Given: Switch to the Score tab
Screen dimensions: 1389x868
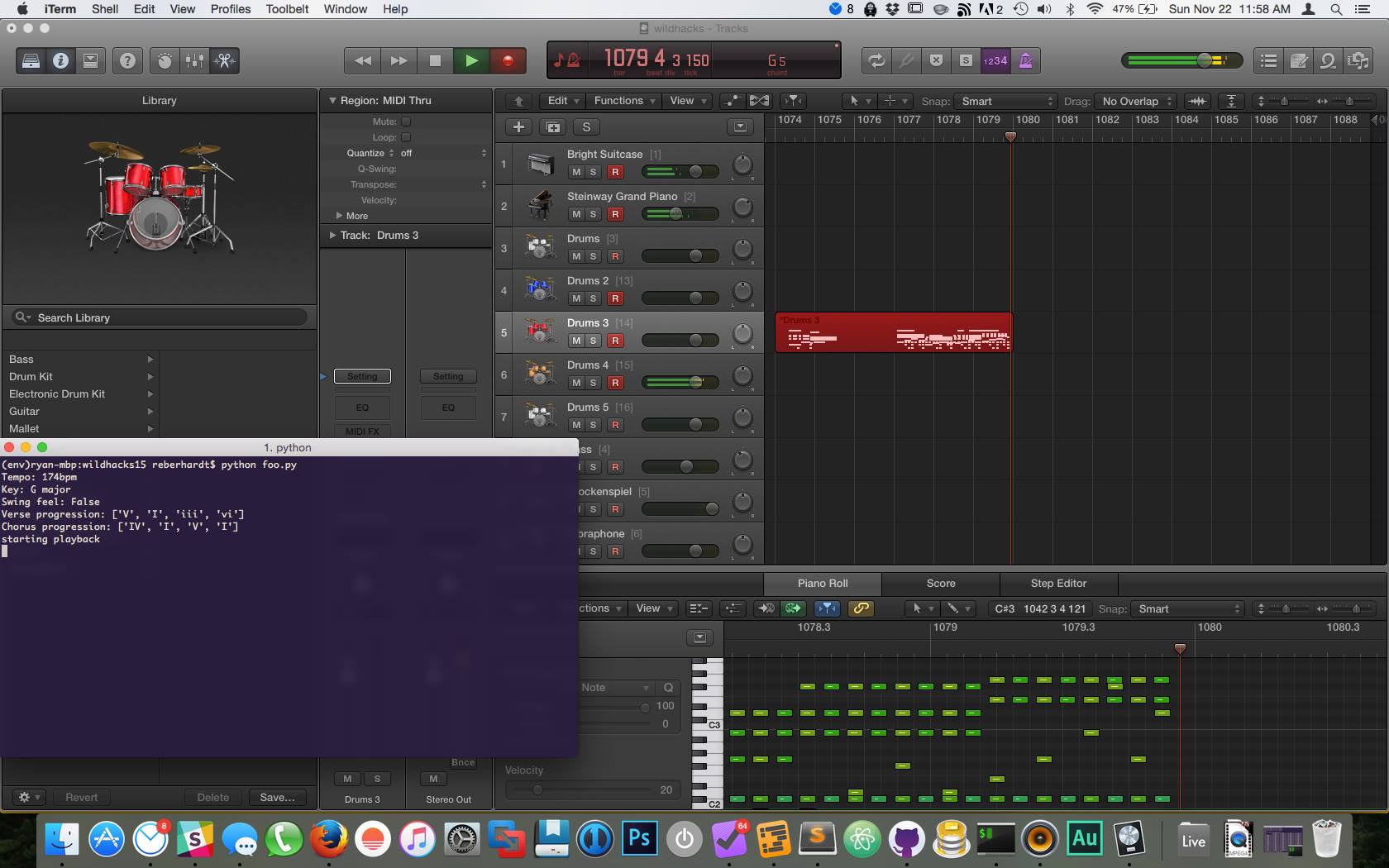Looking at the screenshot, I should (941, 583).
